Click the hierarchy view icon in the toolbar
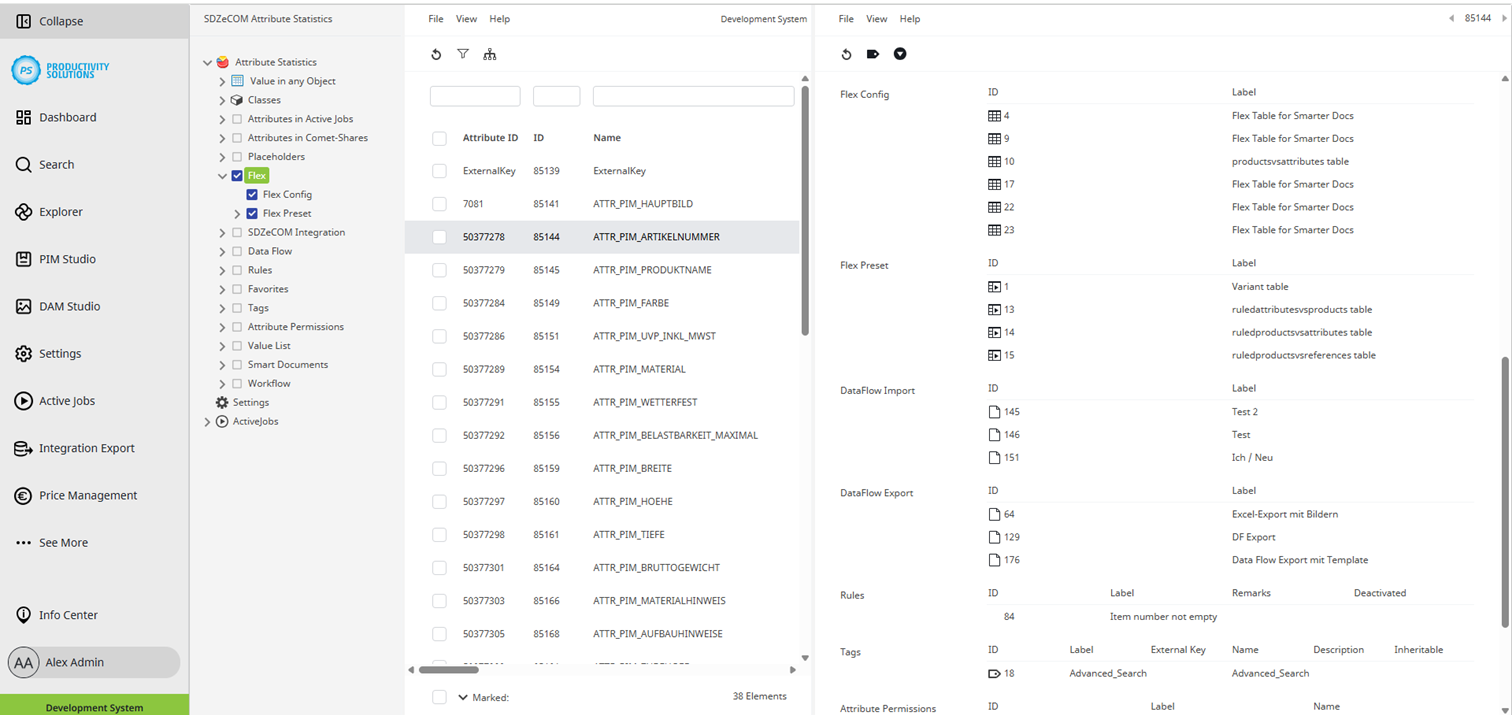The height and width of the screenshot is (715, 1512). 490,54
